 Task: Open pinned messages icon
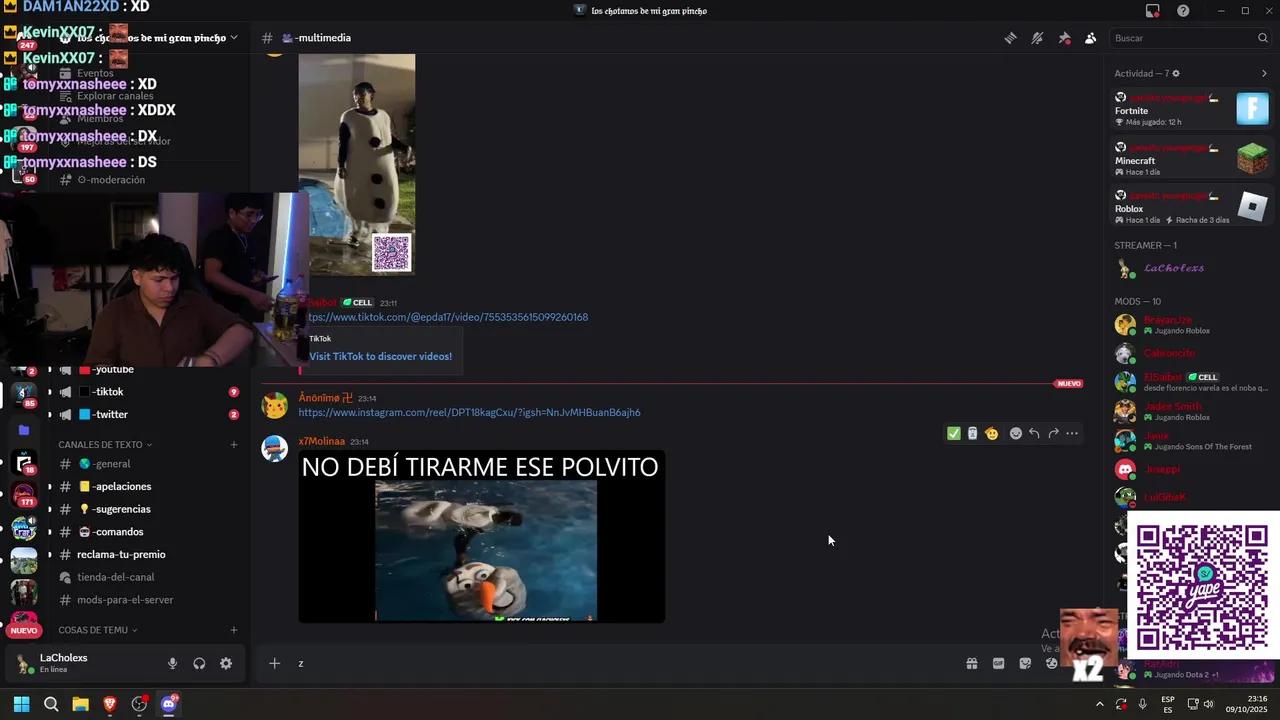[1064, 38]
